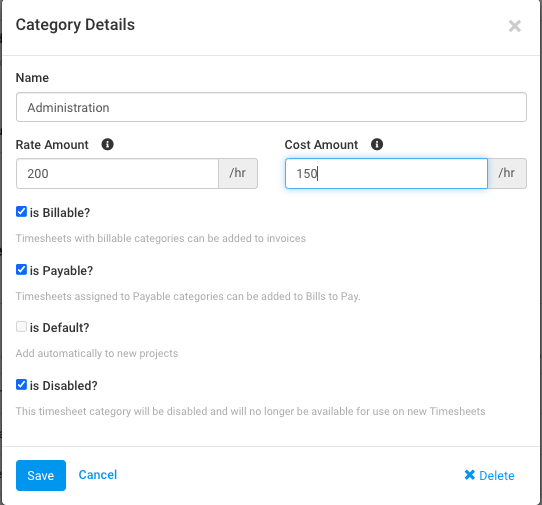
Task: Open the Cost Amount info icon
Action: pyautogui.click(x=377, y=144)
